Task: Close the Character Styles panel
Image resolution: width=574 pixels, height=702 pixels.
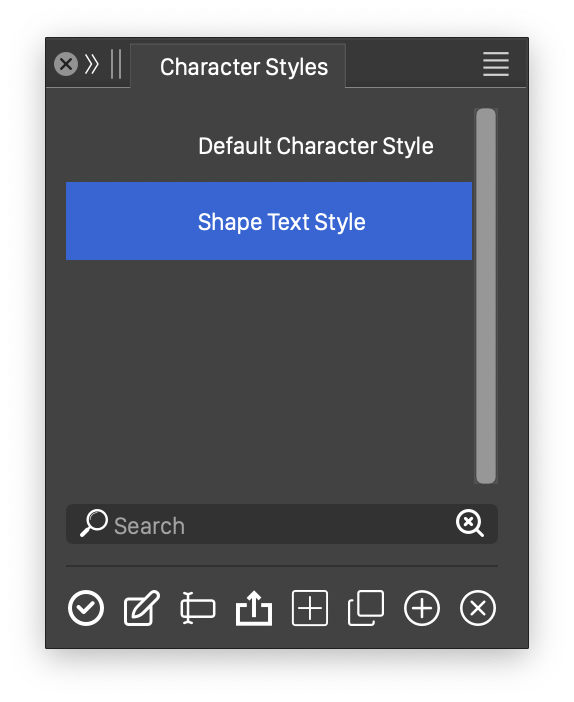Action: 66,64
